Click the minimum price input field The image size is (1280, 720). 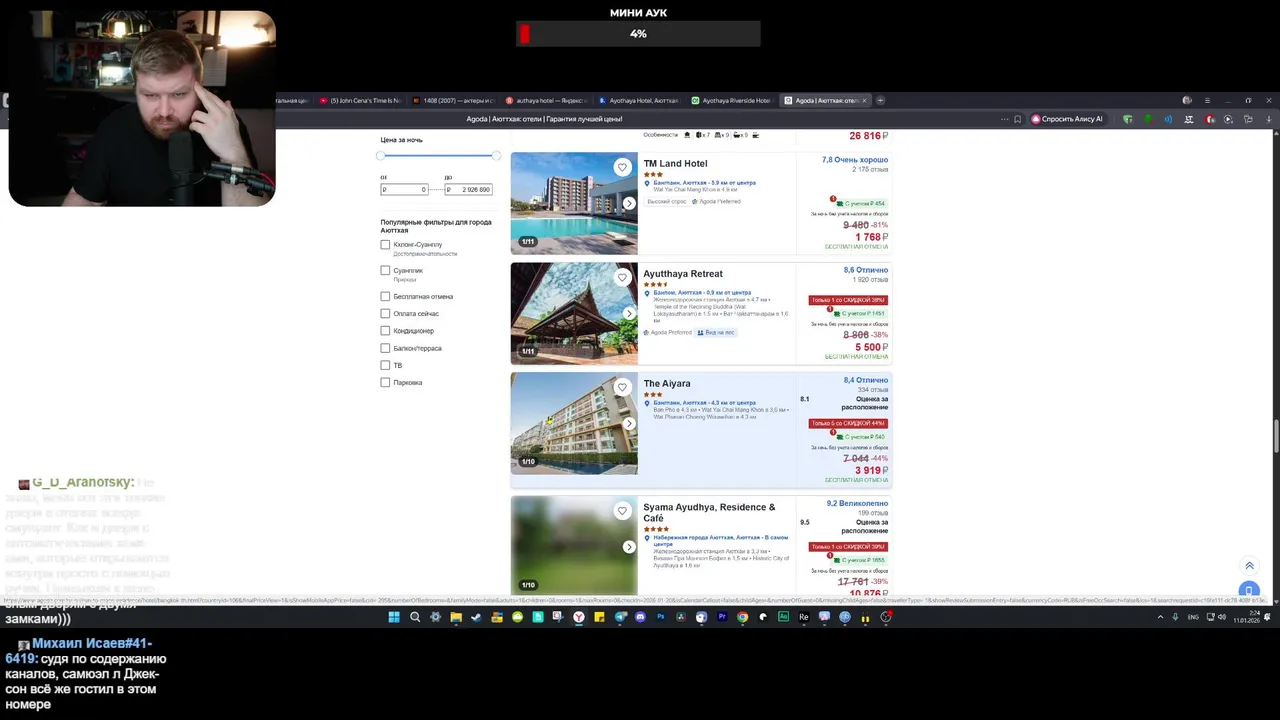click(x=404, y=189)
